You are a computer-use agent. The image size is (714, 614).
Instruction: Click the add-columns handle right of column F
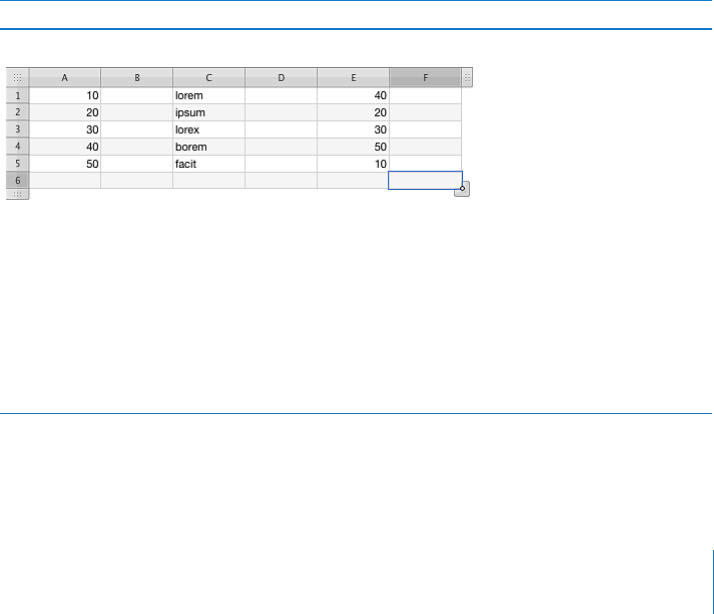pyautogui.click(x=467, y=77)
